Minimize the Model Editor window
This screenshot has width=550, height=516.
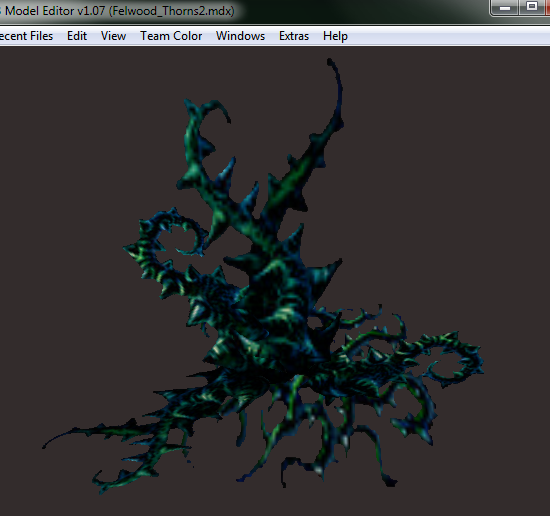tap(505, 7)
